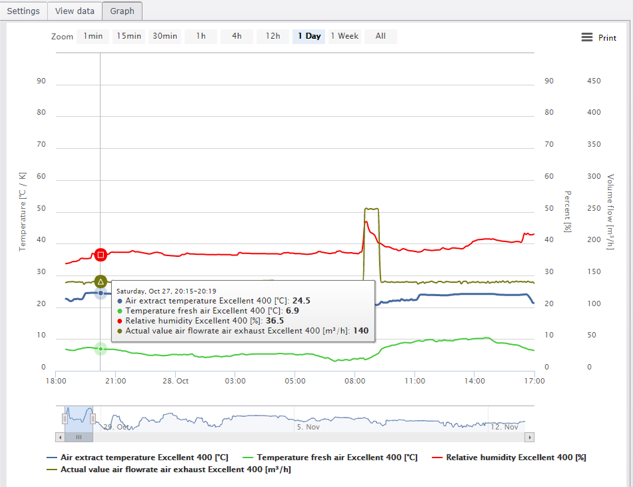Screen dimensions: 634x487
Task: Click the 21:00 x-axis label
Action: [x=116, y=381]
